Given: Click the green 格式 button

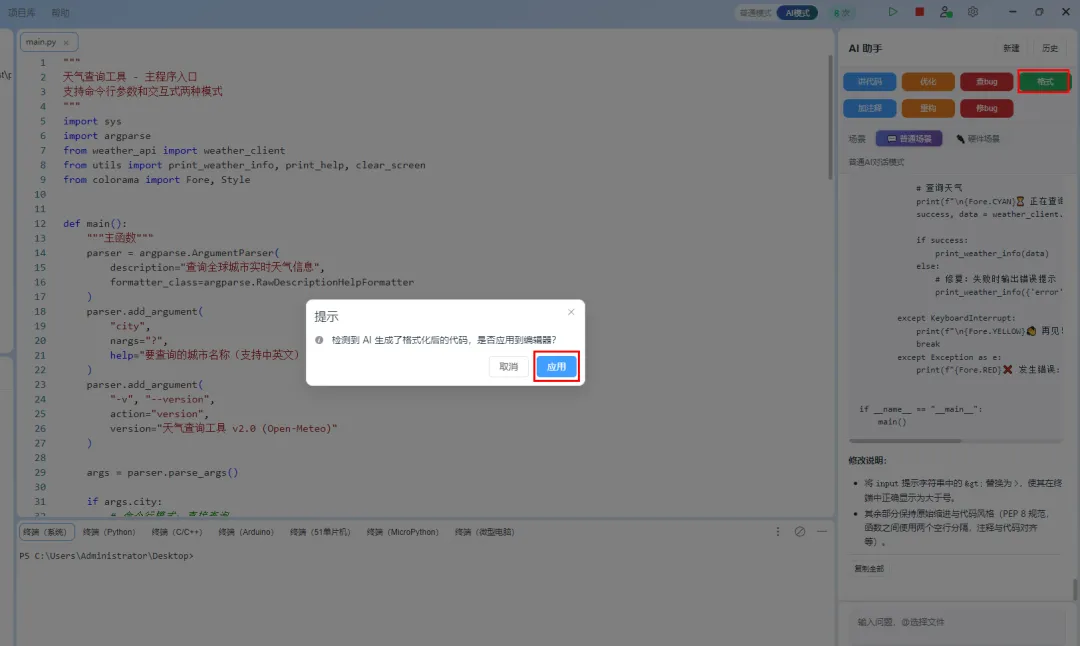Looking at the screenshot, I should (x=1044, y=81).
